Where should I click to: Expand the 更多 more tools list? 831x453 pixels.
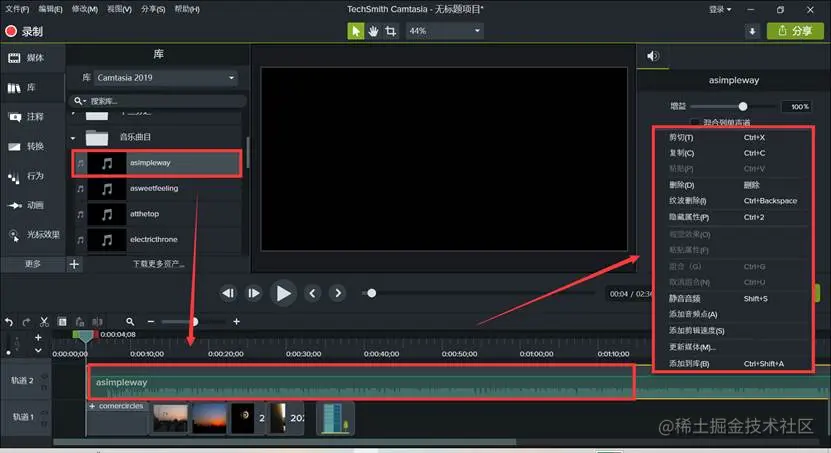point(32,264)
